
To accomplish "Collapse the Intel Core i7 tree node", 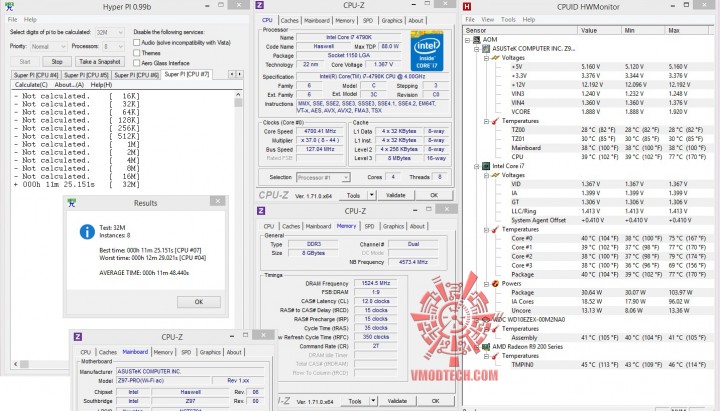I will 477,166.
